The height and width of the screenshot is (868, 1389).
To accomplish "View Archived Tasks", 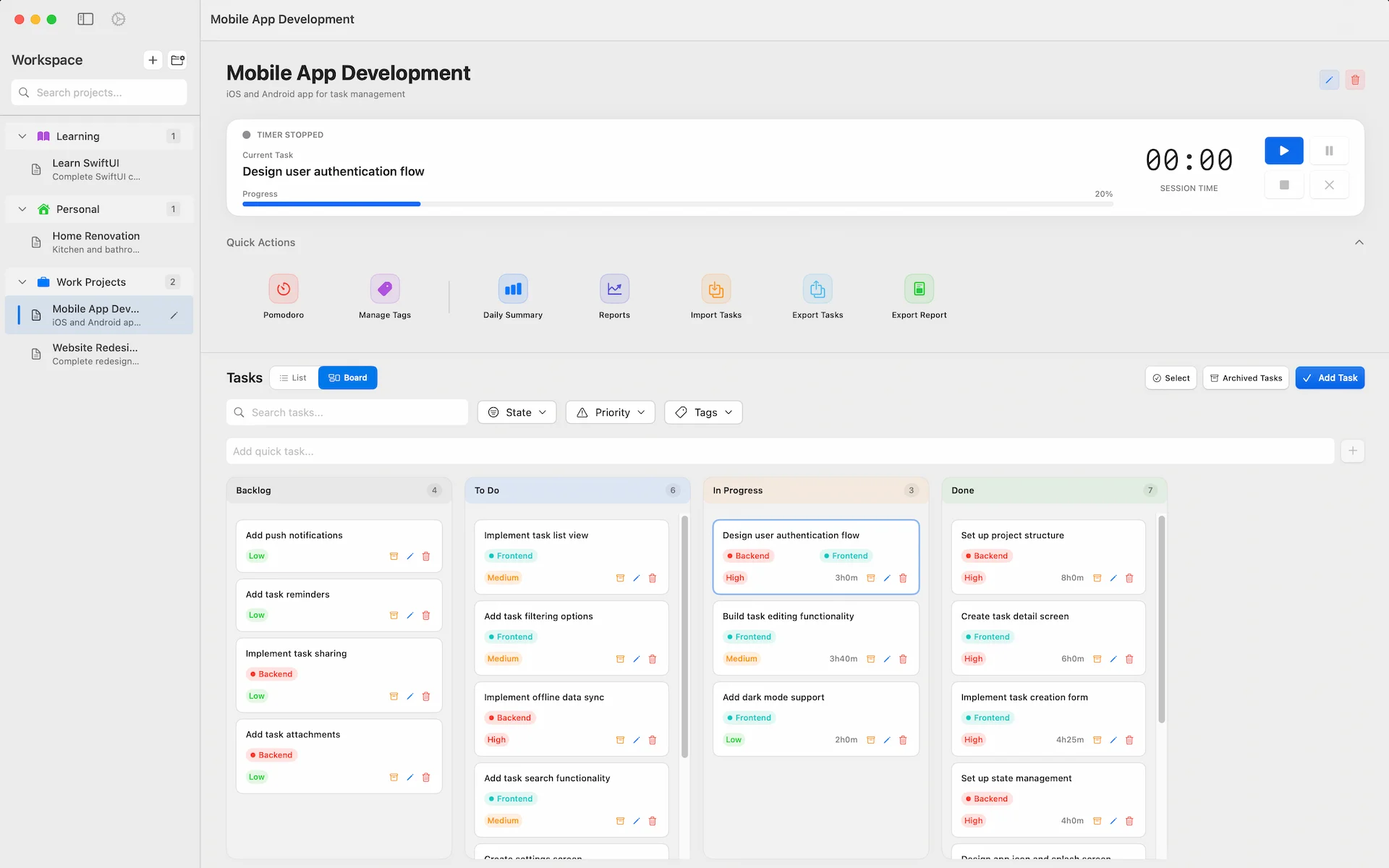I will 1246,378.
